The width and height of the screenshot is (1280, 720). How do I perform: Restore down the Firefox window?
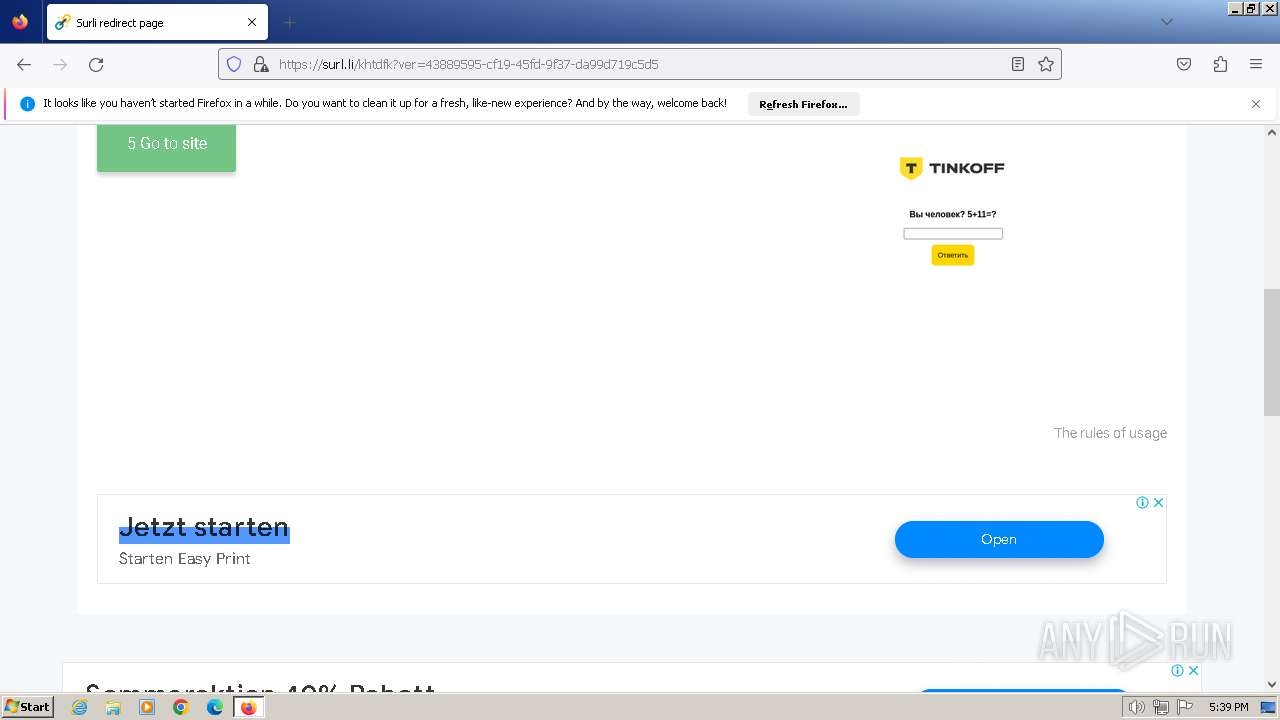pos(1251,8)
